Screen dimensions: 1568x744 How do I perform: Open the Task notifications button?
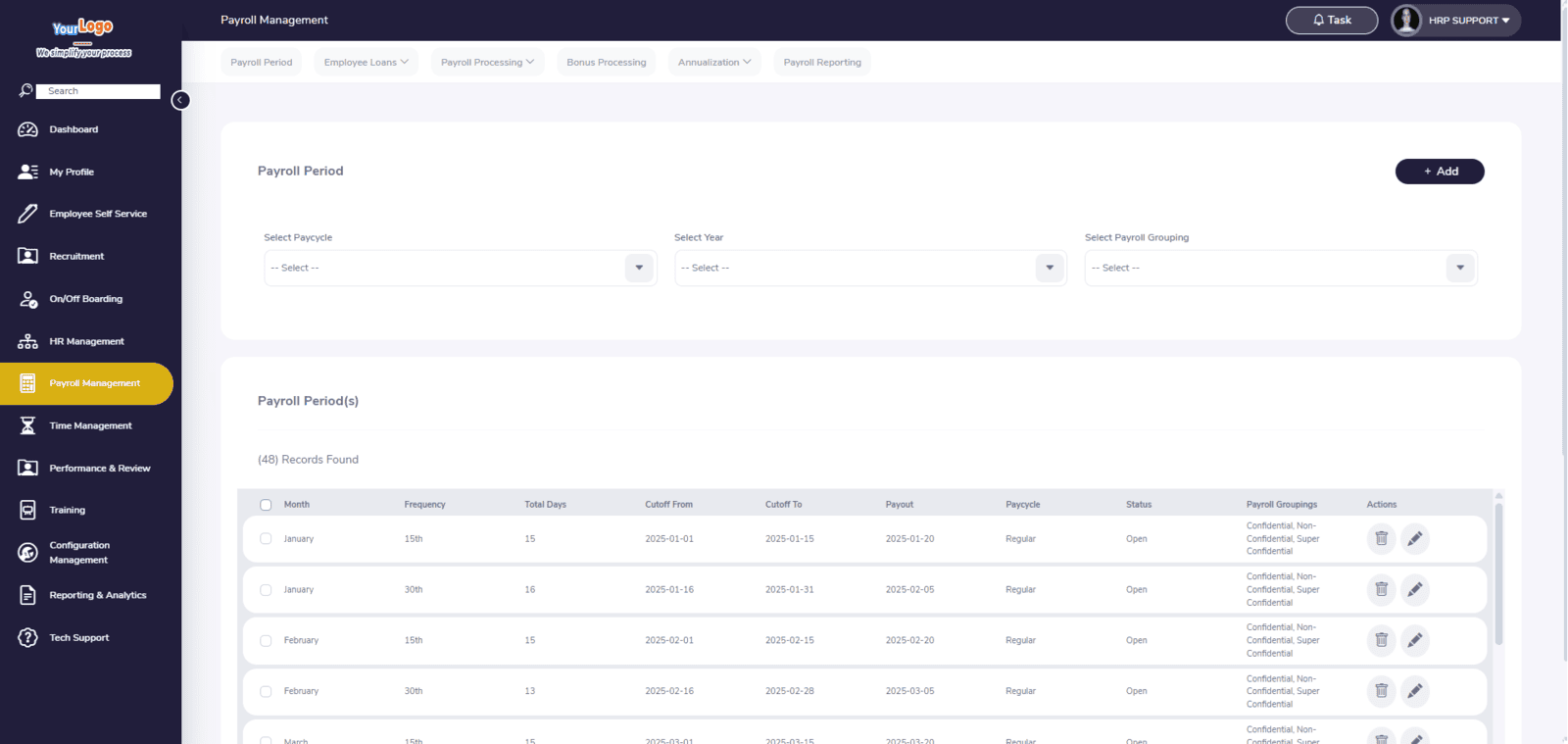click(x=1331, y=20)
